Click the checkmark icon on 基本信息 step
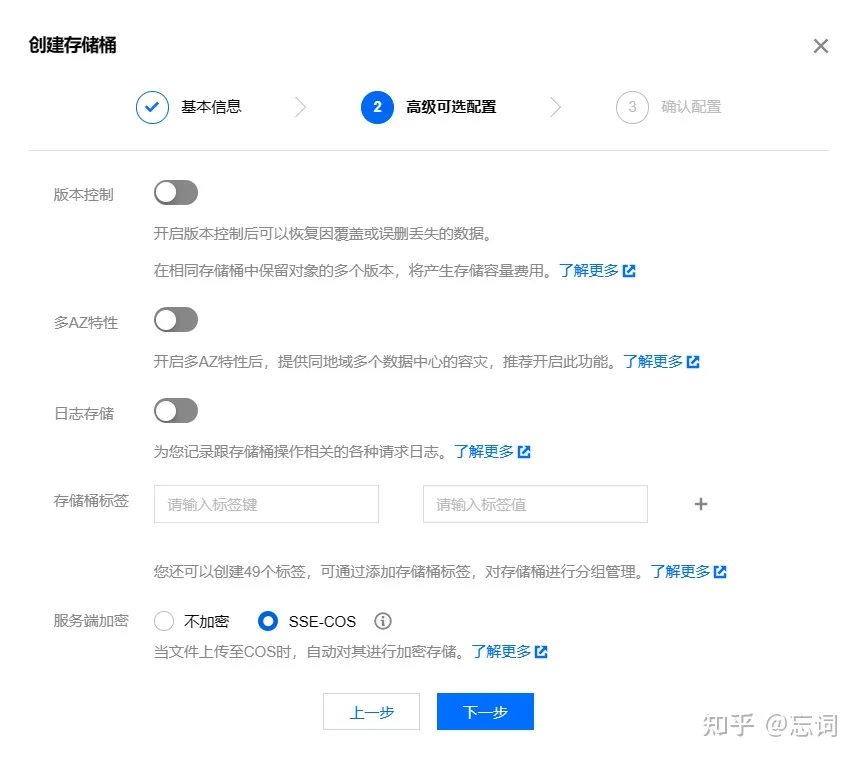The image size is (860, 759). (x=152, y=107)
